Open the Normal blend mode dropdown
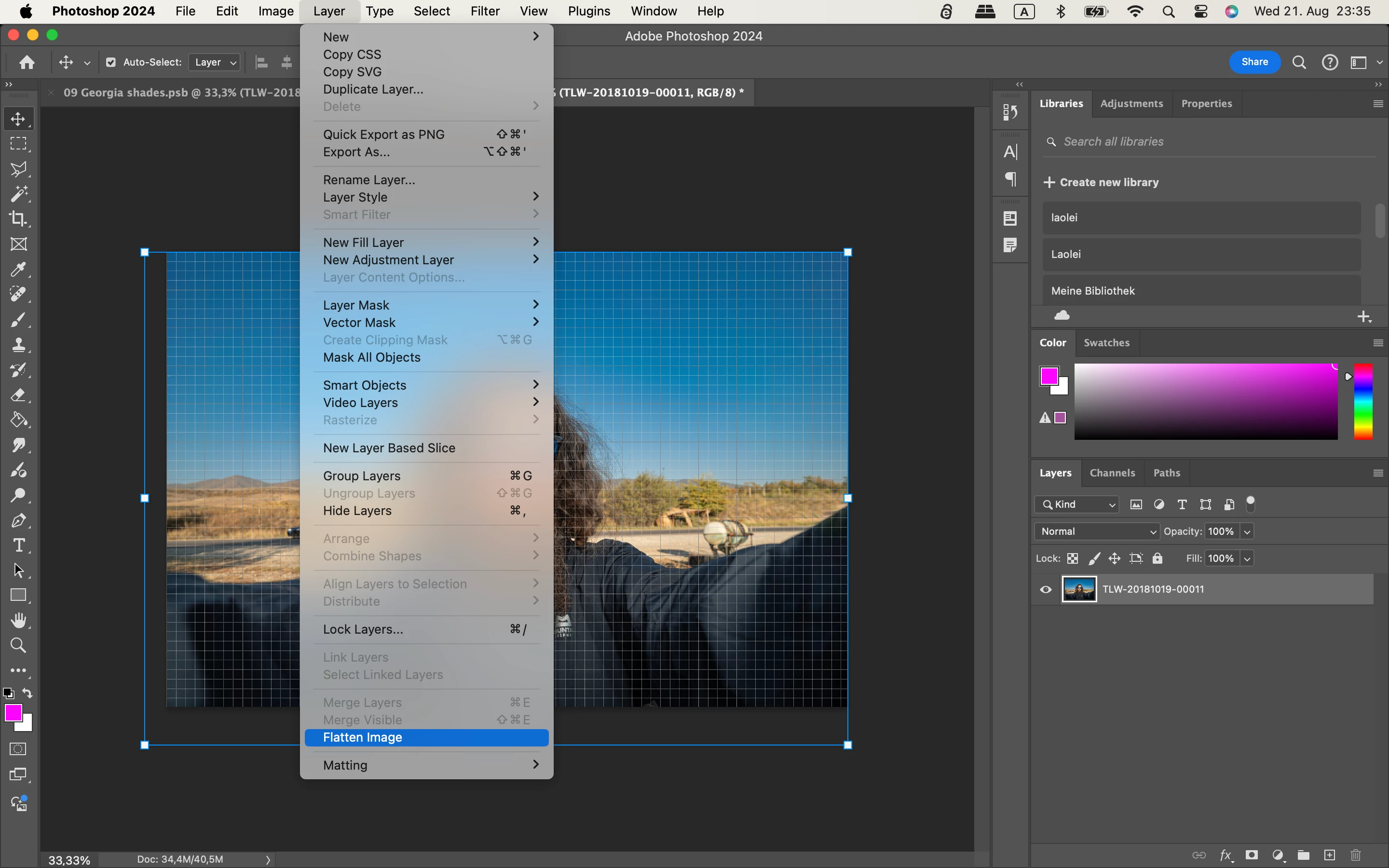This screenshot has height=868, width=1389. coord(1097,531)
